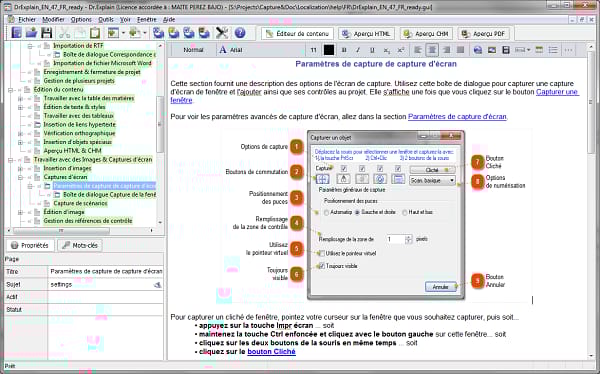Justify text in editor toolbar

tap(460, 50)
